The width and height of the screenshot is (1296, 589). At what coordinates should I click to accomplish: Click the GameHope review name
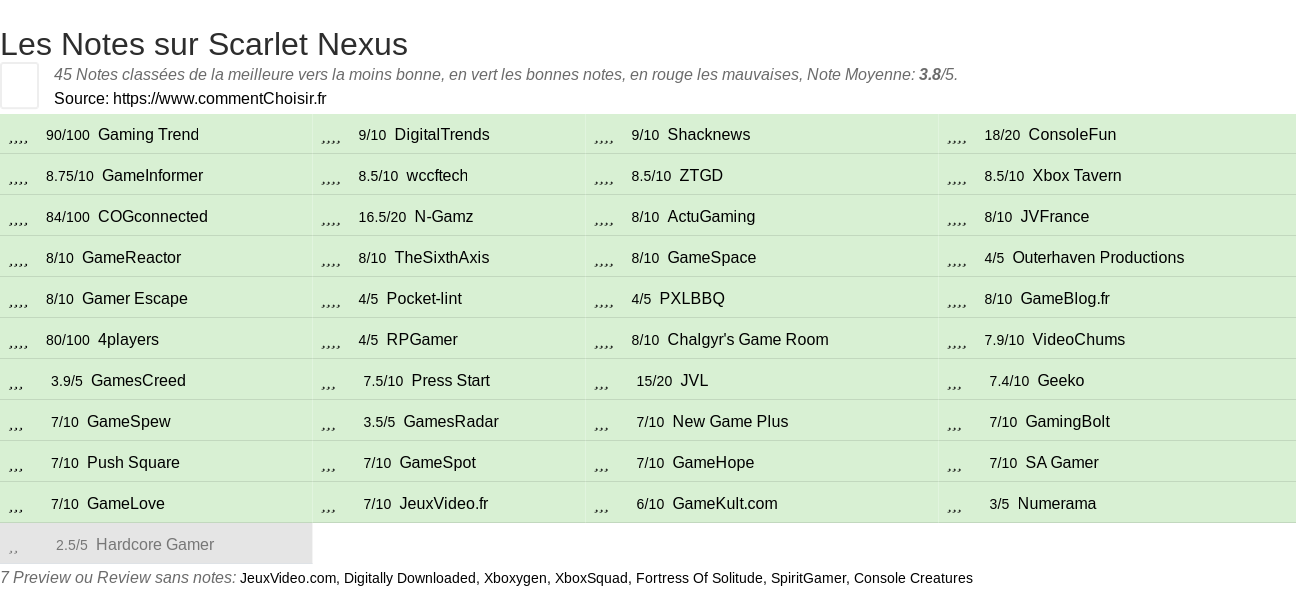pyautogui.click(x=713, y=463)
